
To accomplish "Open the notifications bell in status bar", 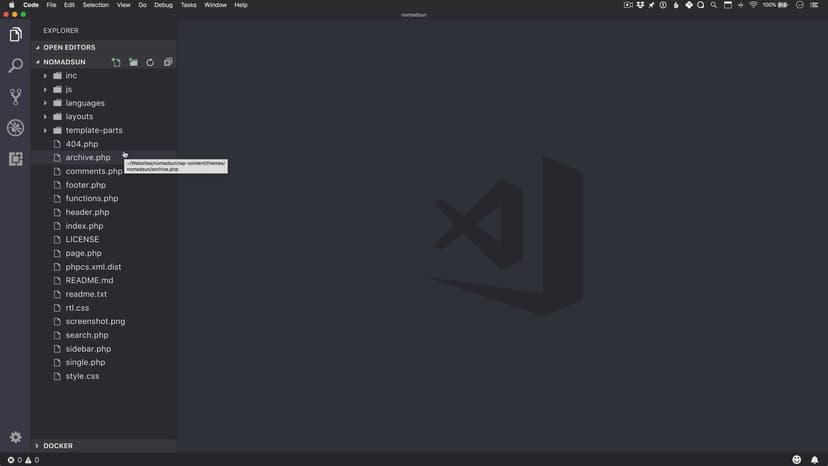I will pyautogui.click(x=815, y=460).
